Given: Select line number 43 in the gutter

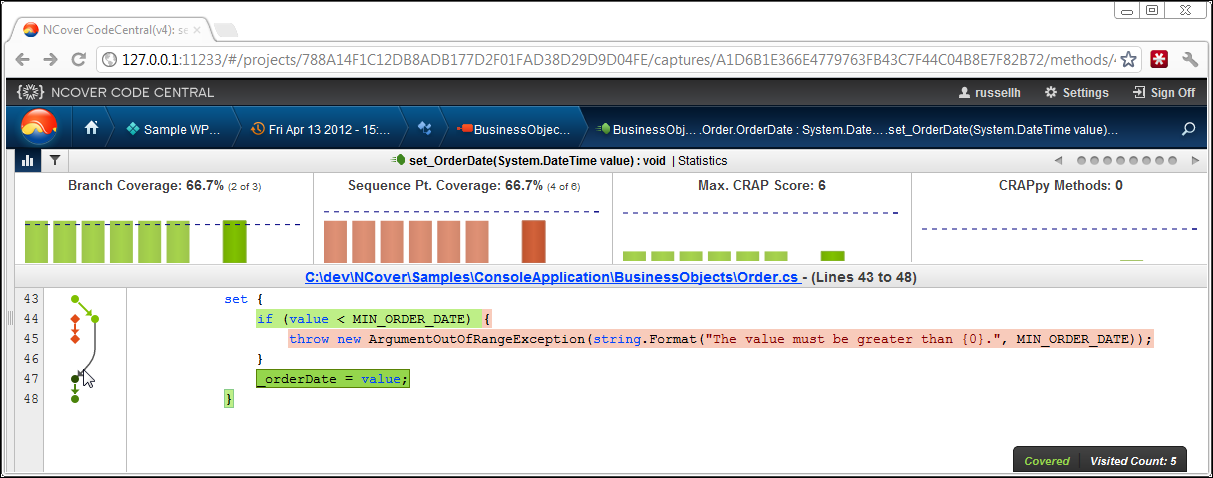Looking at the screenshot, I should coord(30,299).
